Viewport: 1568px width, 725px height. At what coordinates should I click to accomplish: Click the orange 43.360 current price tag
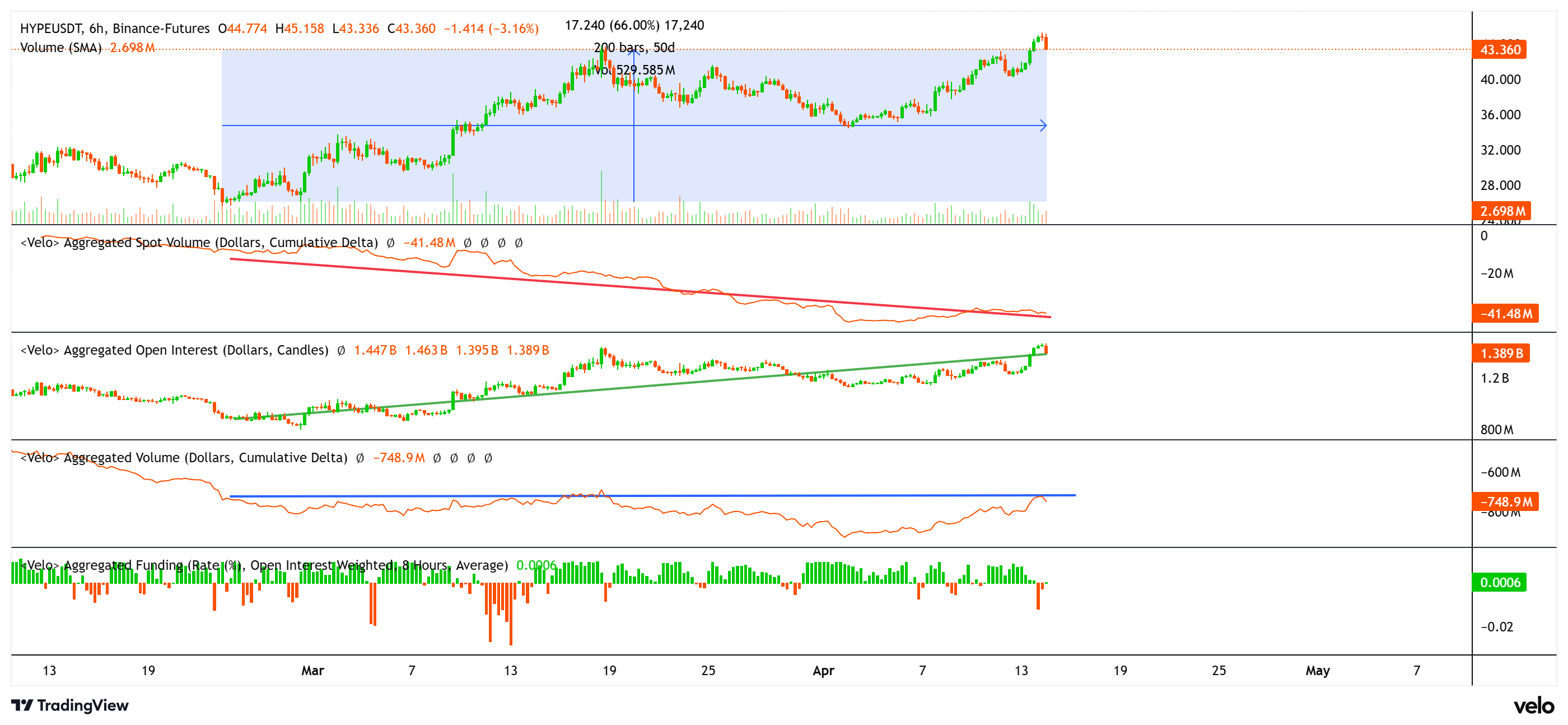pyautogui.click(x=1499, y=49)
